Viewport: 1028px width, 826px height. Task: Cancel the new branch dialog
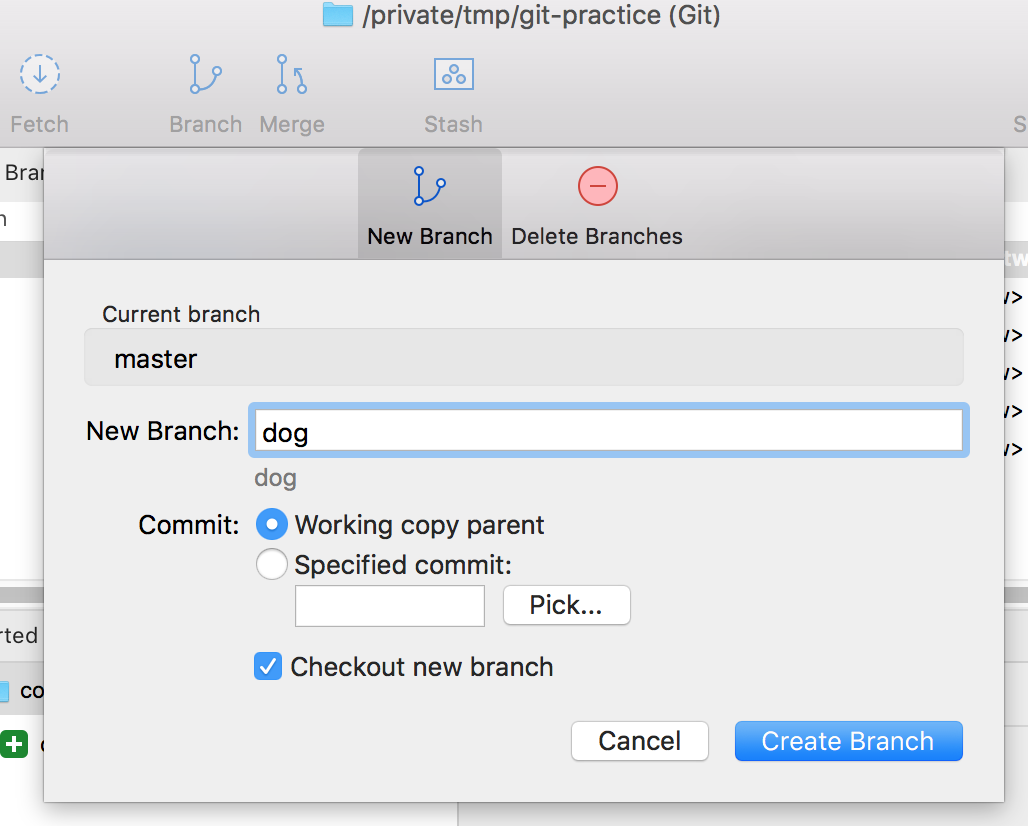click(639, 741)
